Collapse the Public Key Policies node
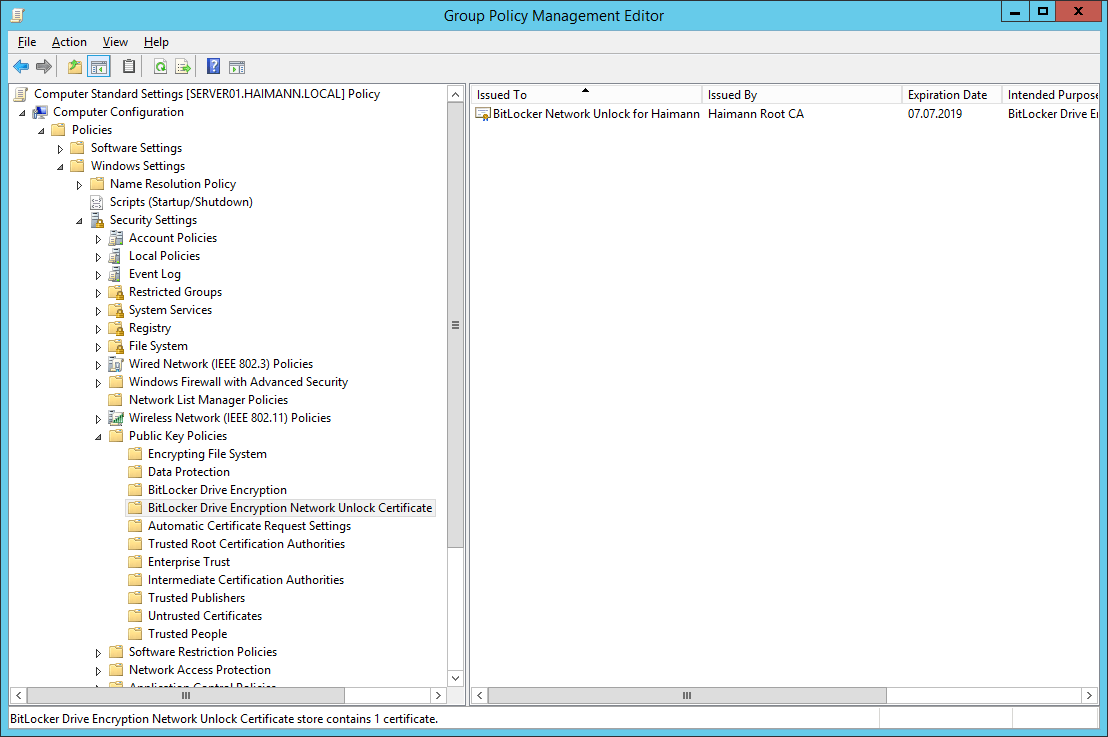1108x737 pixels. click(98, 436)
